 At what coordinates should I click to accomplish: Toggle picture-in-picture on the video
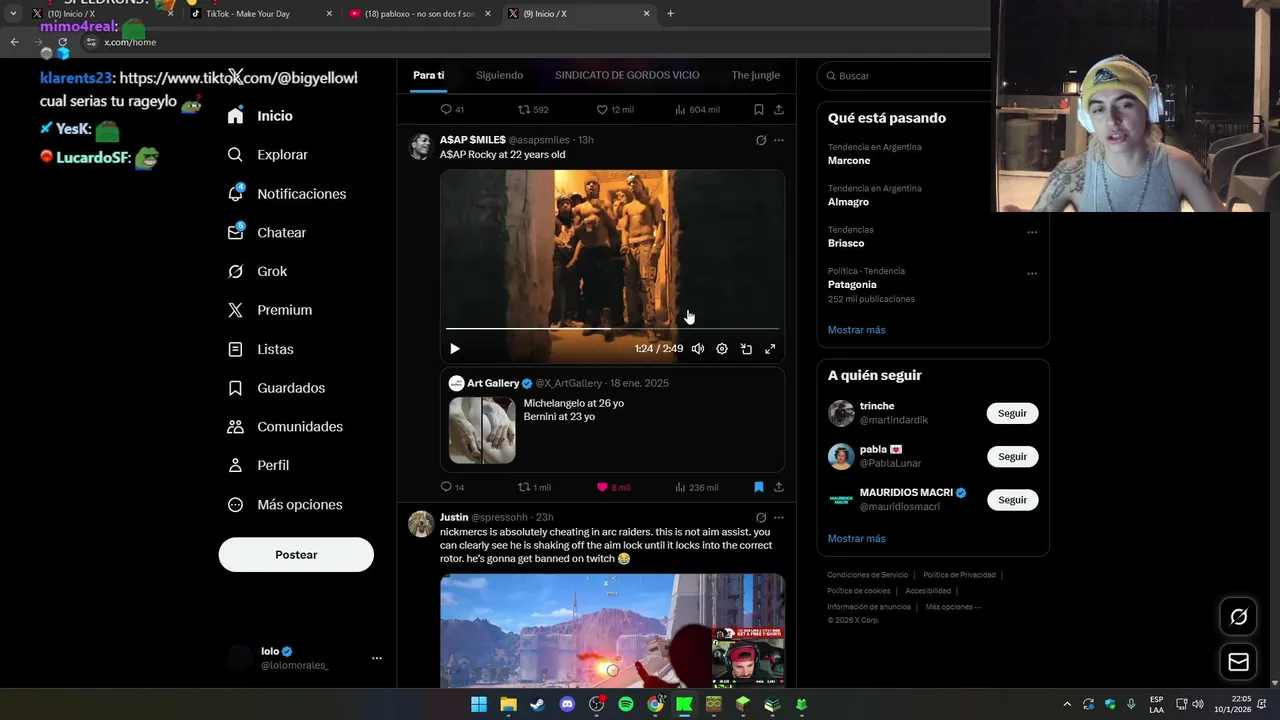pyautogui.click(x=746, y=349)
